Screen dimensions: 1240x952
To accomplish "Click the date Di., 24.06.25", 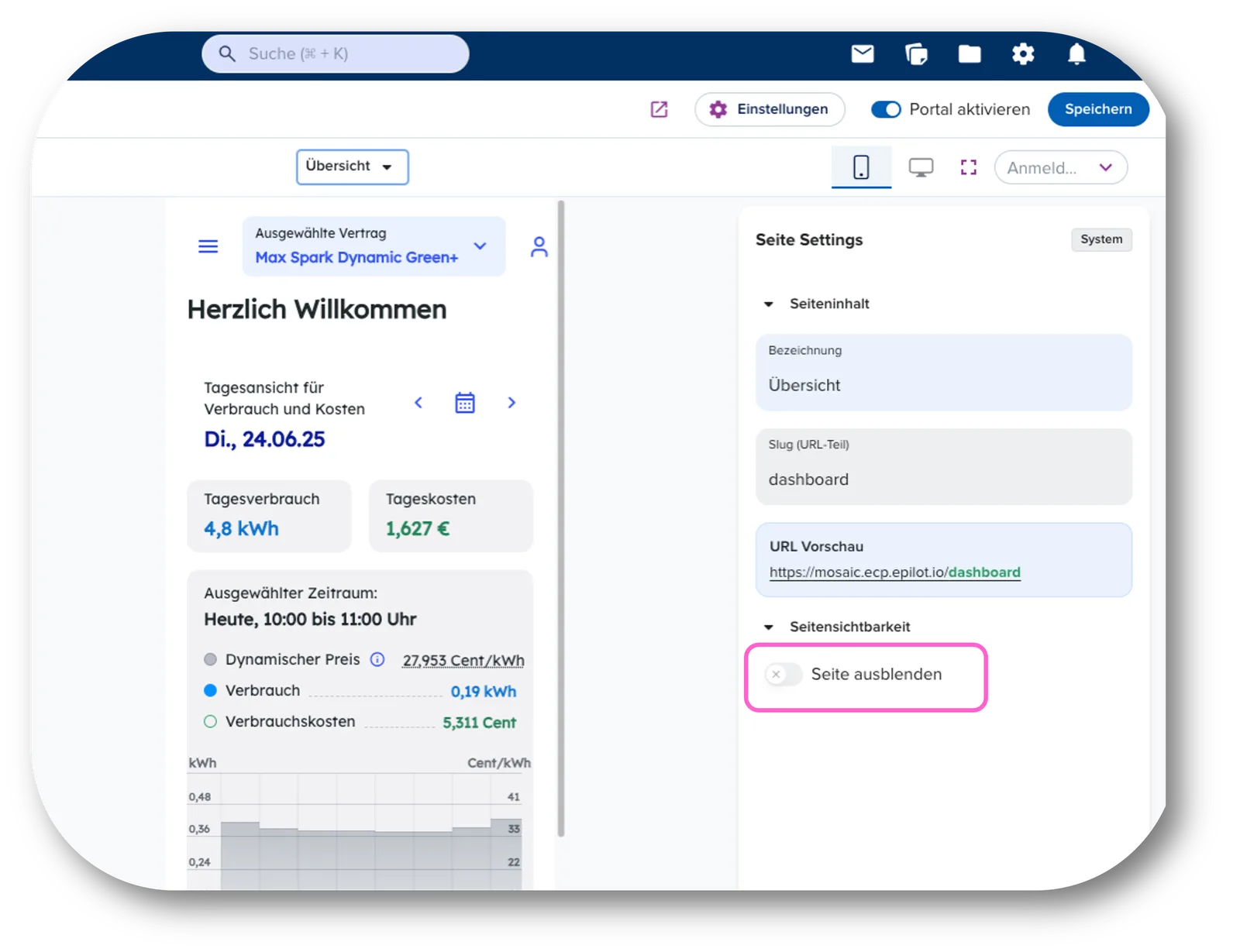I will click(264, 439).
